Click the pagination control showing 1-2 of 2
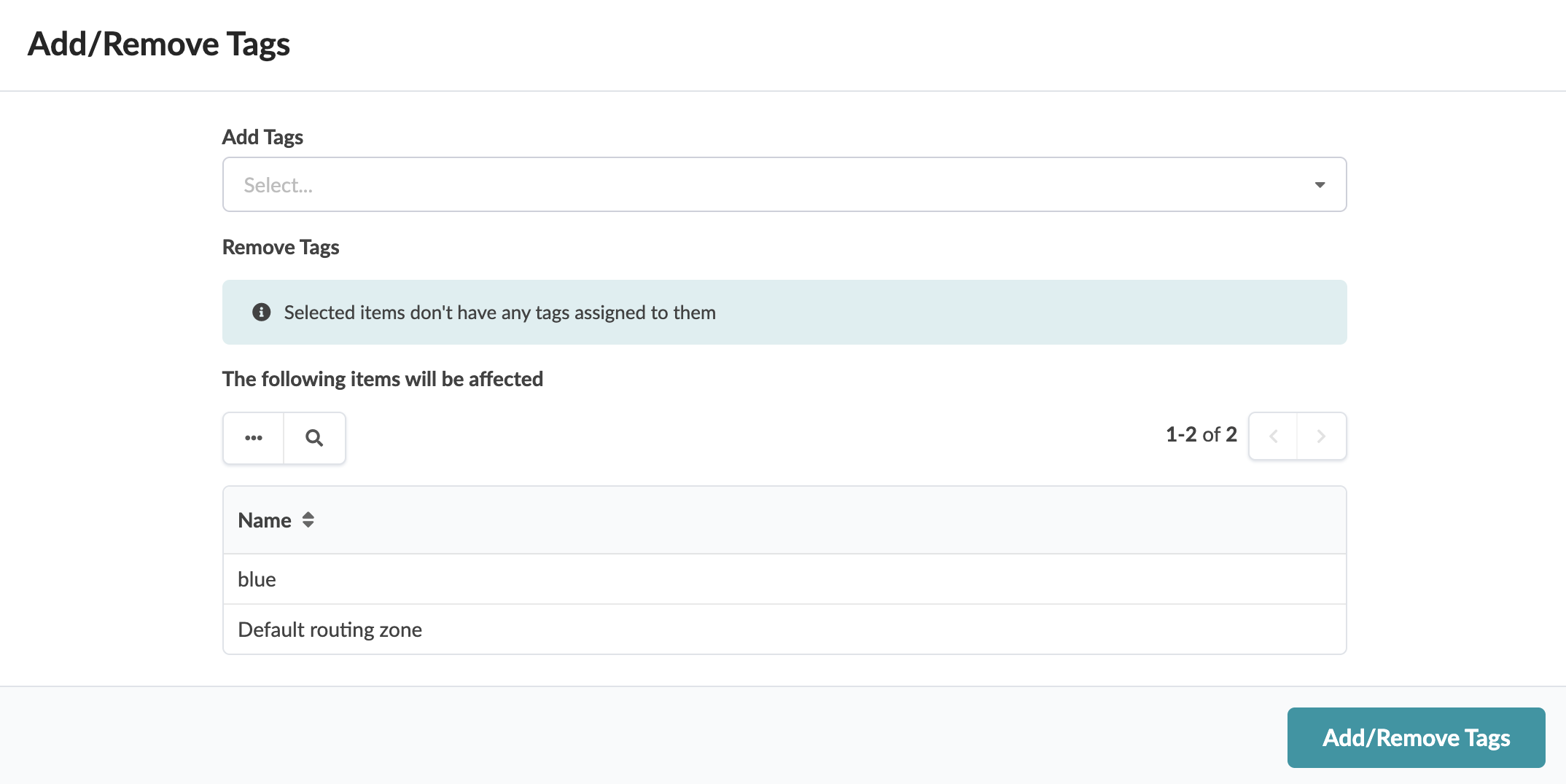Image resolution: width=1566 pixels, height=784 pixels. click(1201, 434)
